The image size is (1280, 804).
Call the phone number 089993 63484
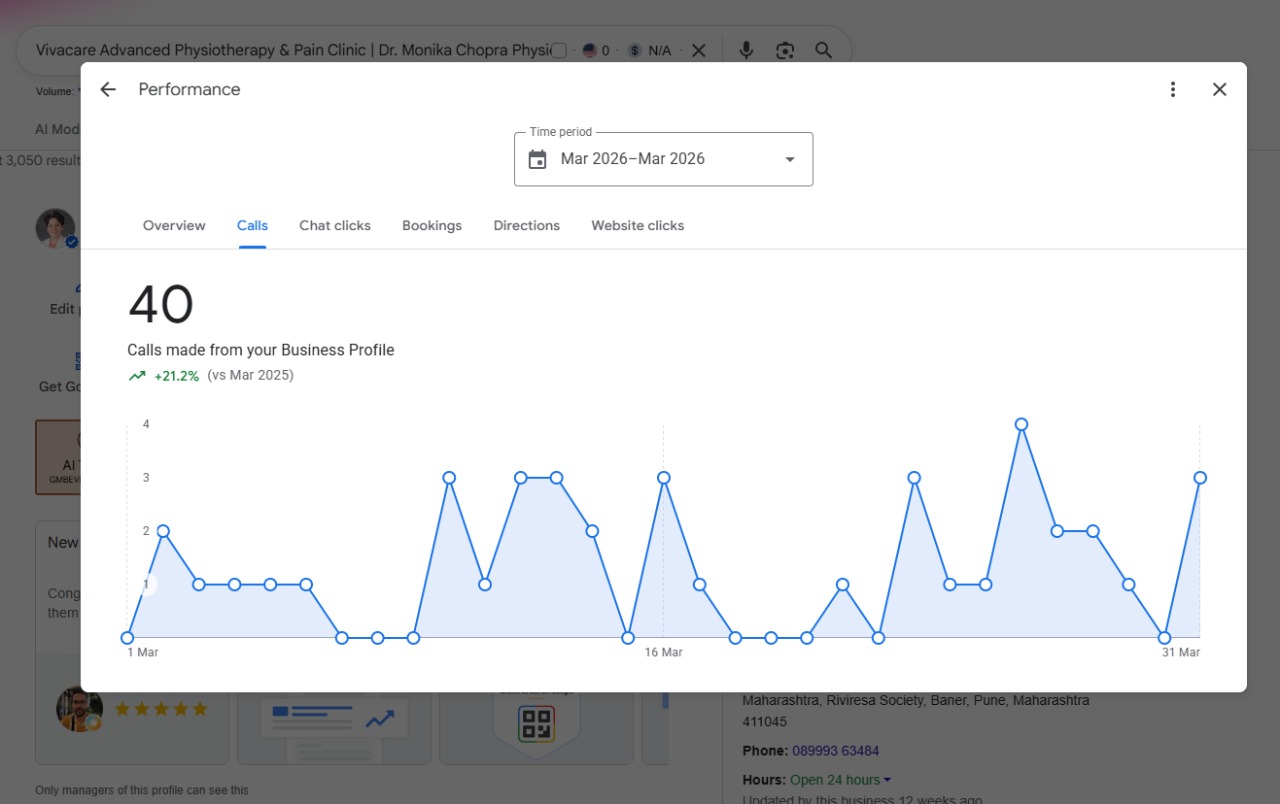(x=835, y=751)
